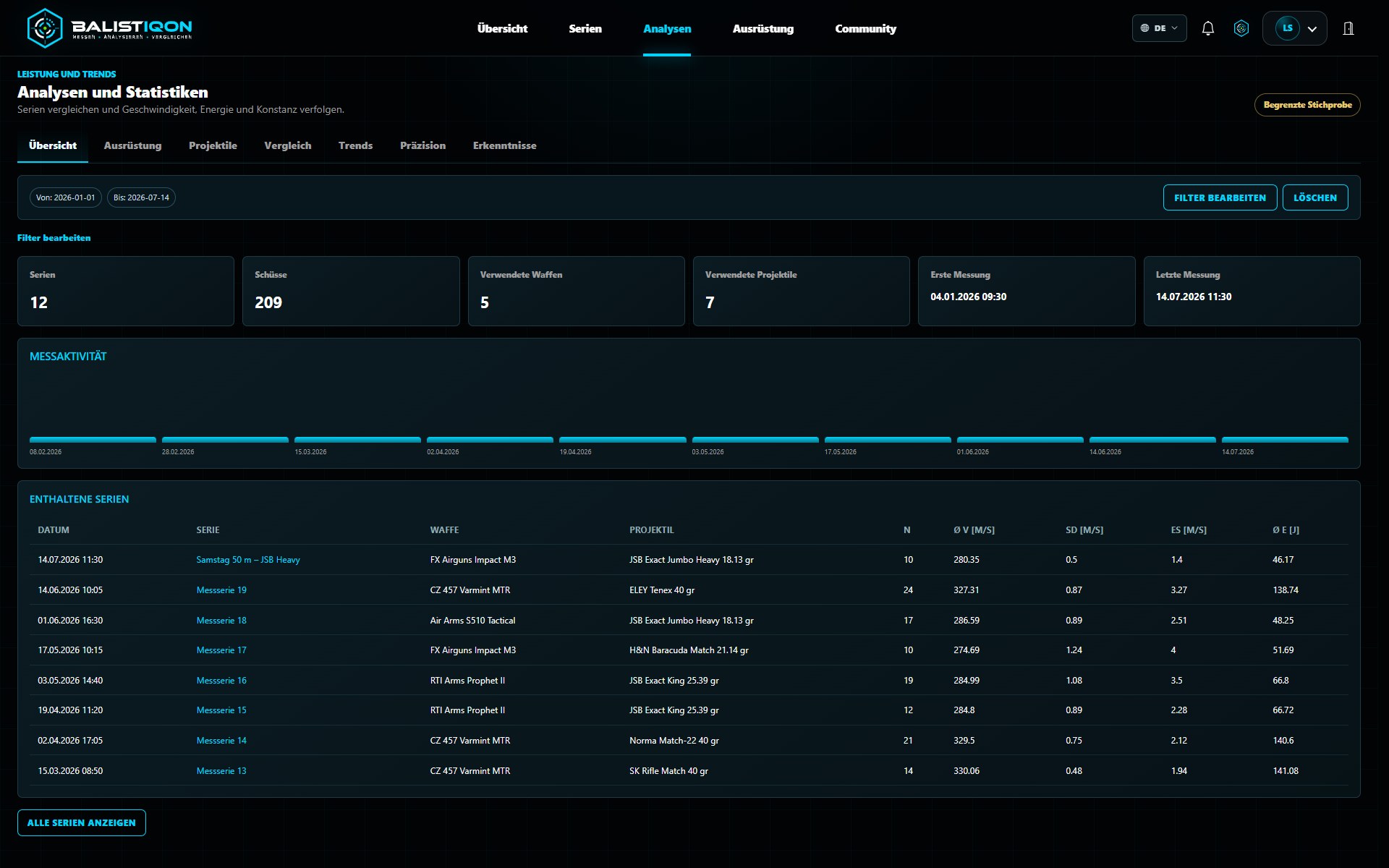Viewport: 1389px width, 868px height.
Task: Click the Löschen filter button
Action: (x=1314, y=197)
